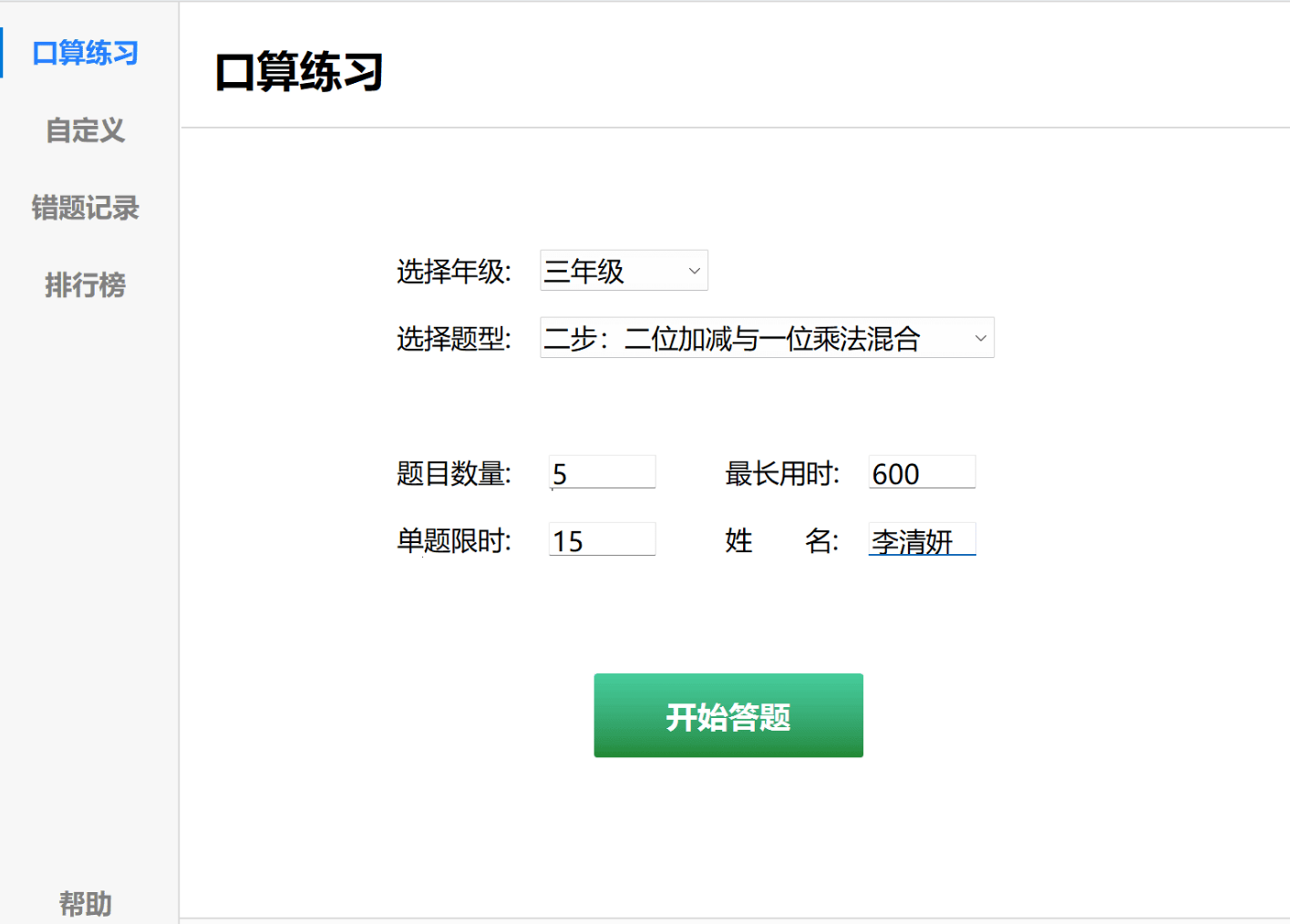This screenshot has height=924, width=1290.
Task: Click the 题目数量 label
Action: (453, 474)
